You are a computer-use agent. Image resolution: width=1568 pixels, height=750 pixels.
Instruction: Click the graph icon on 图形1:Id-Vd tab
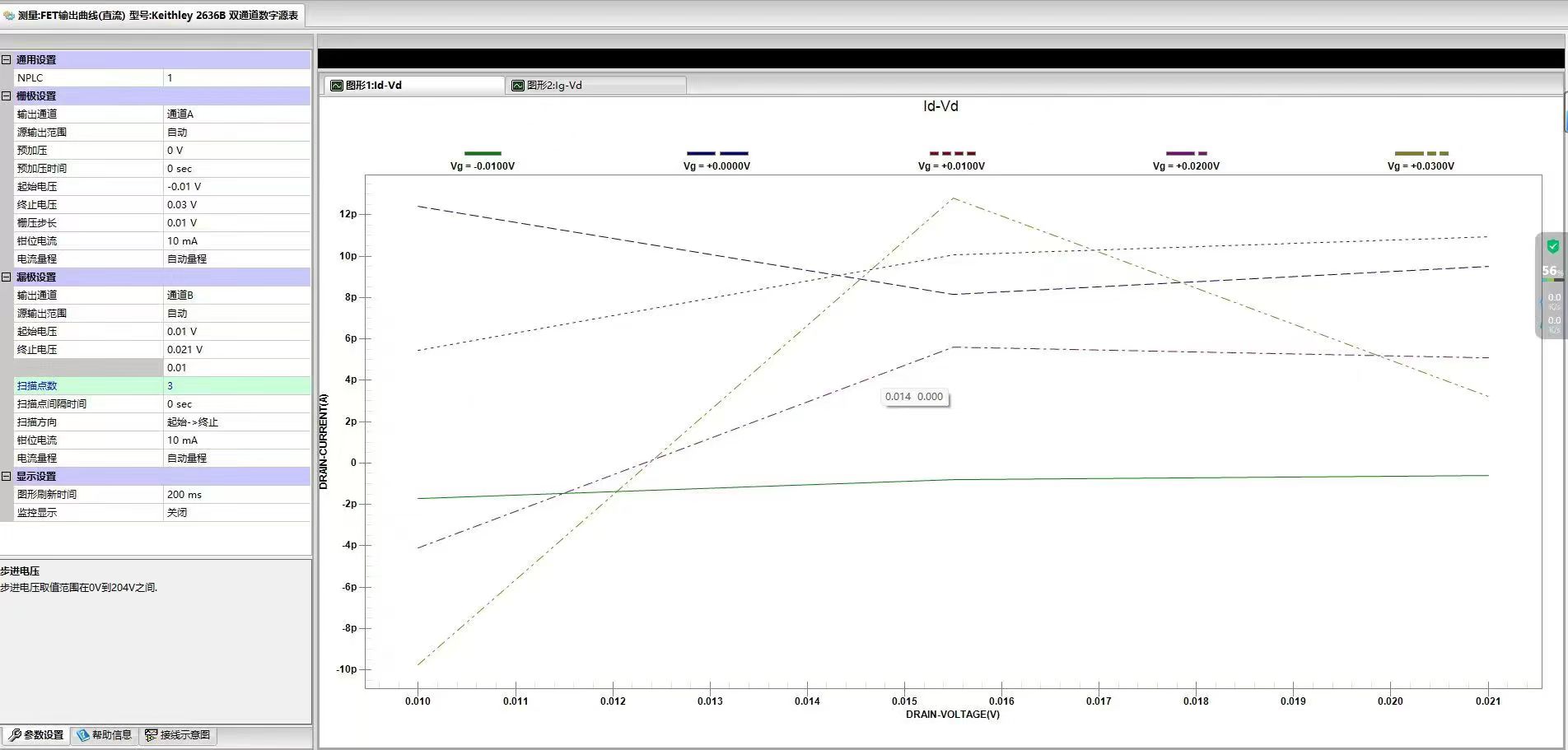pyautogui.click(x=337, y=86)
